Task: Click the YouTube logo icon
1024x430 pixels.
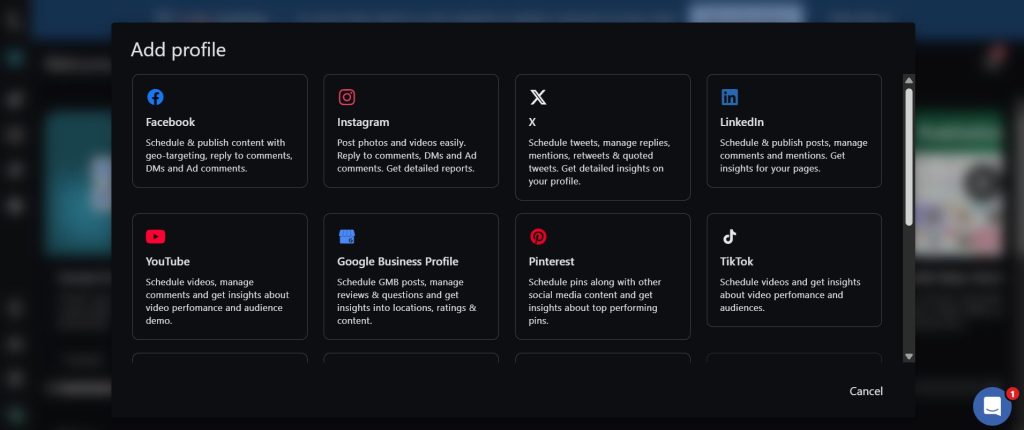Action: coord(155,237)
